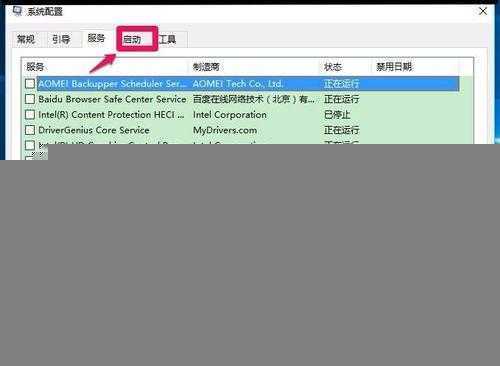The width and height of the screenshot is (500, 366).
Task: Sort by the 状态 column header
Action: pyautogui.click(x=345, y=67)
